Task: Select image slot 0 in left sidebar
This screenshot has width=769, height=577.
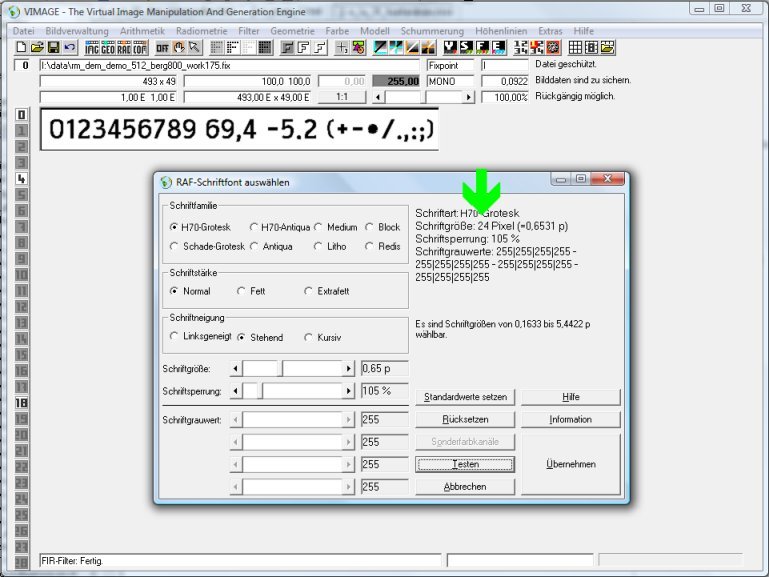Action: (21, 115)
